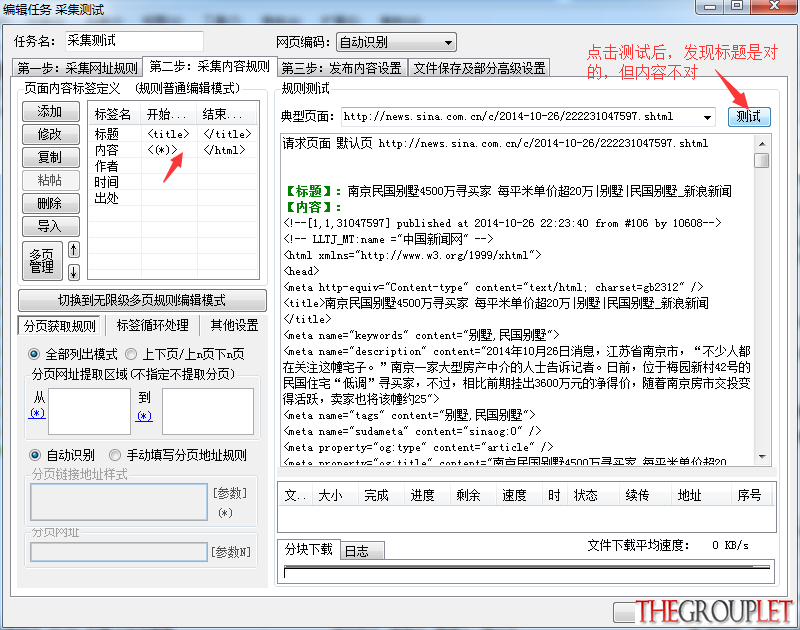Image resolution: width=800 pixels, height=630 pixels.
Task: Select the 内容 tag row
Action: coord(173,150)
